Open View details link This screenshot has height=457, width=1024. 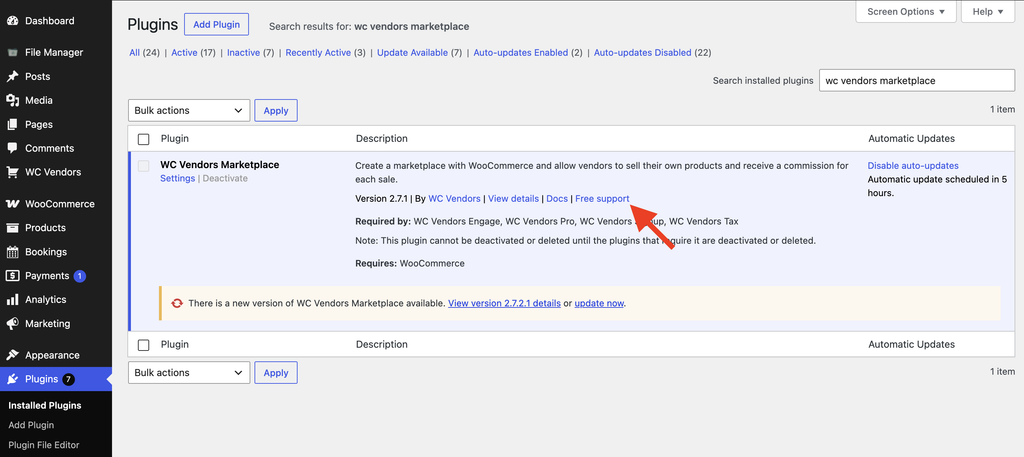point(513,198)
